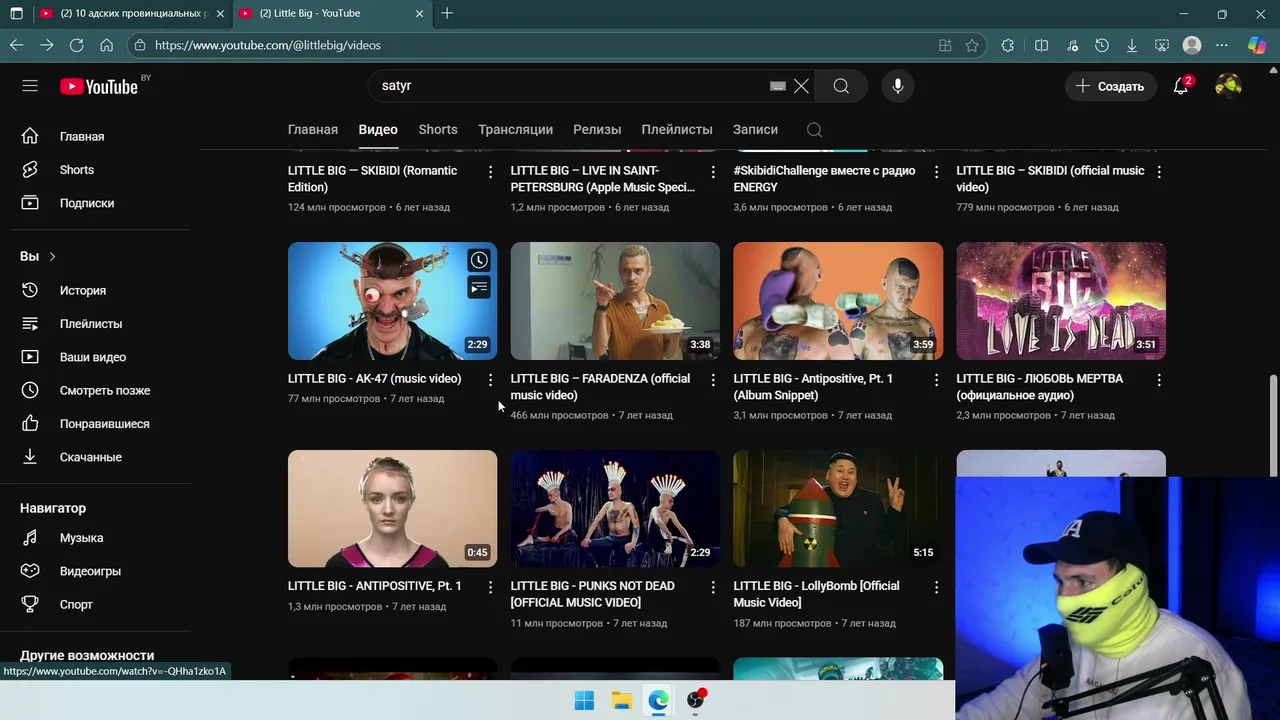Screen dimensions: 1280x720
Task: Open a new browser tab
Action: pos(447,14)
